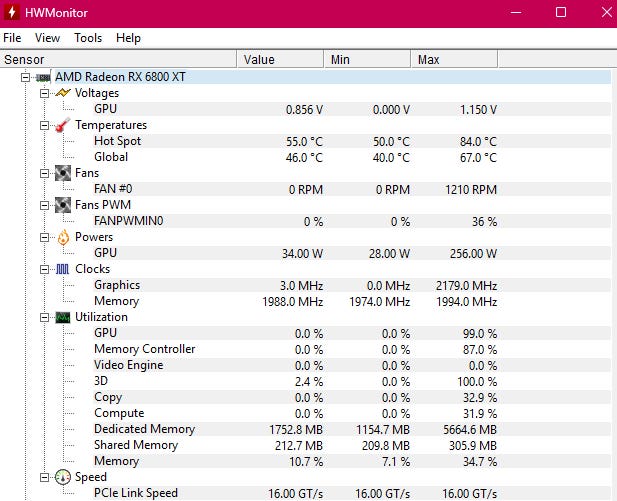Image resolution: width=617 pixels, height=501 pixels.
Task: Collapse the AMD Radeon RX 6800 XT node
Action: (x=25, y=77)
